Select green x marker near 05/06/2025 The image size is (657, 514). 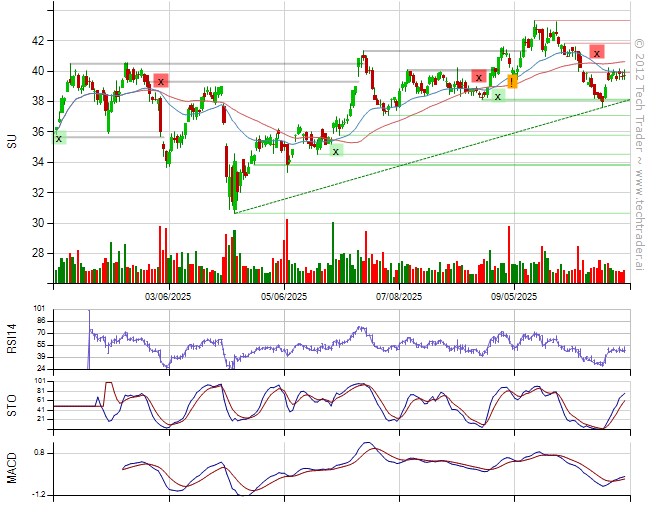335,151
